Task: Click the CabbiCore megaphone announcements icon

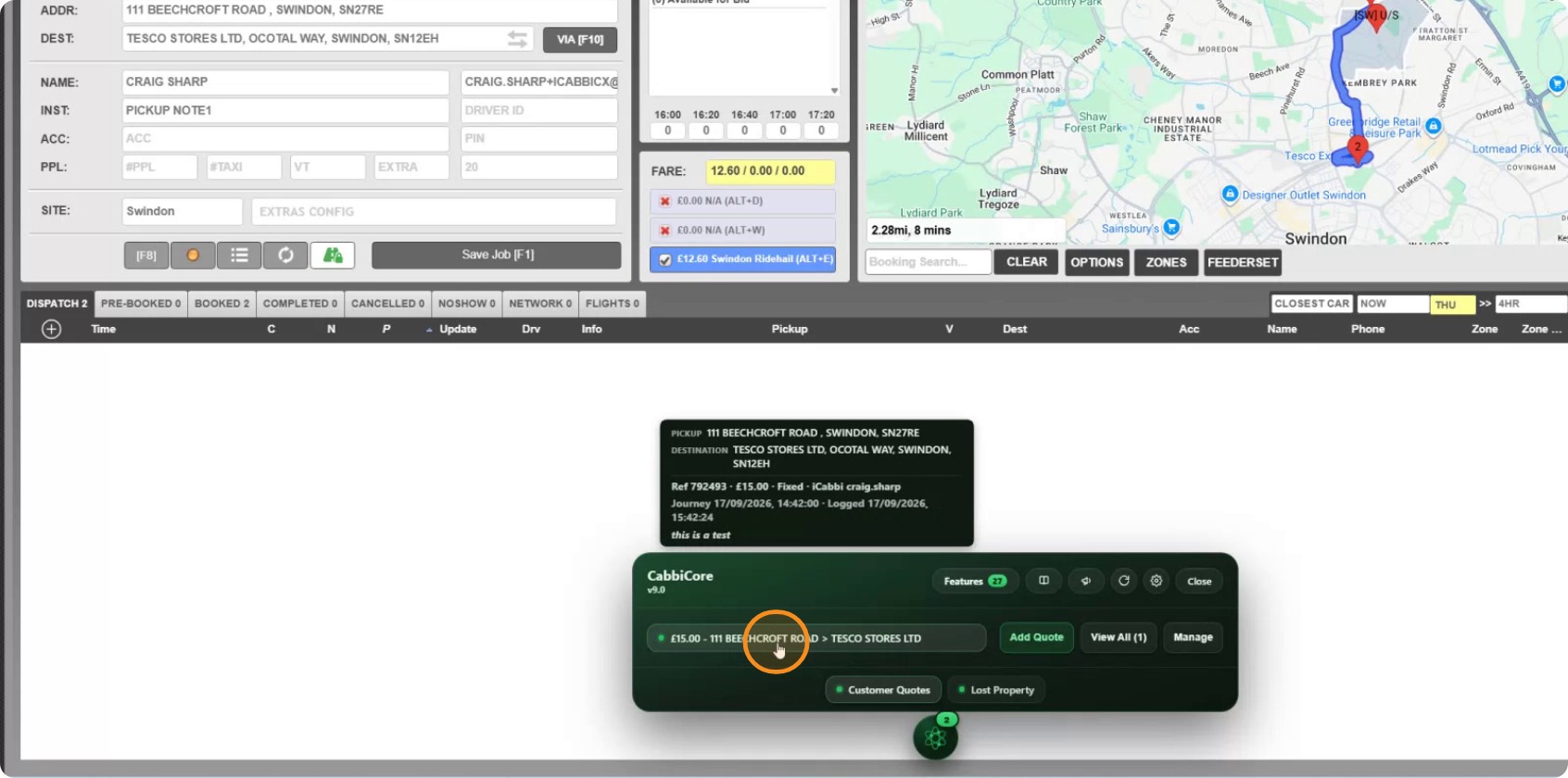Action: point(1085,581)
